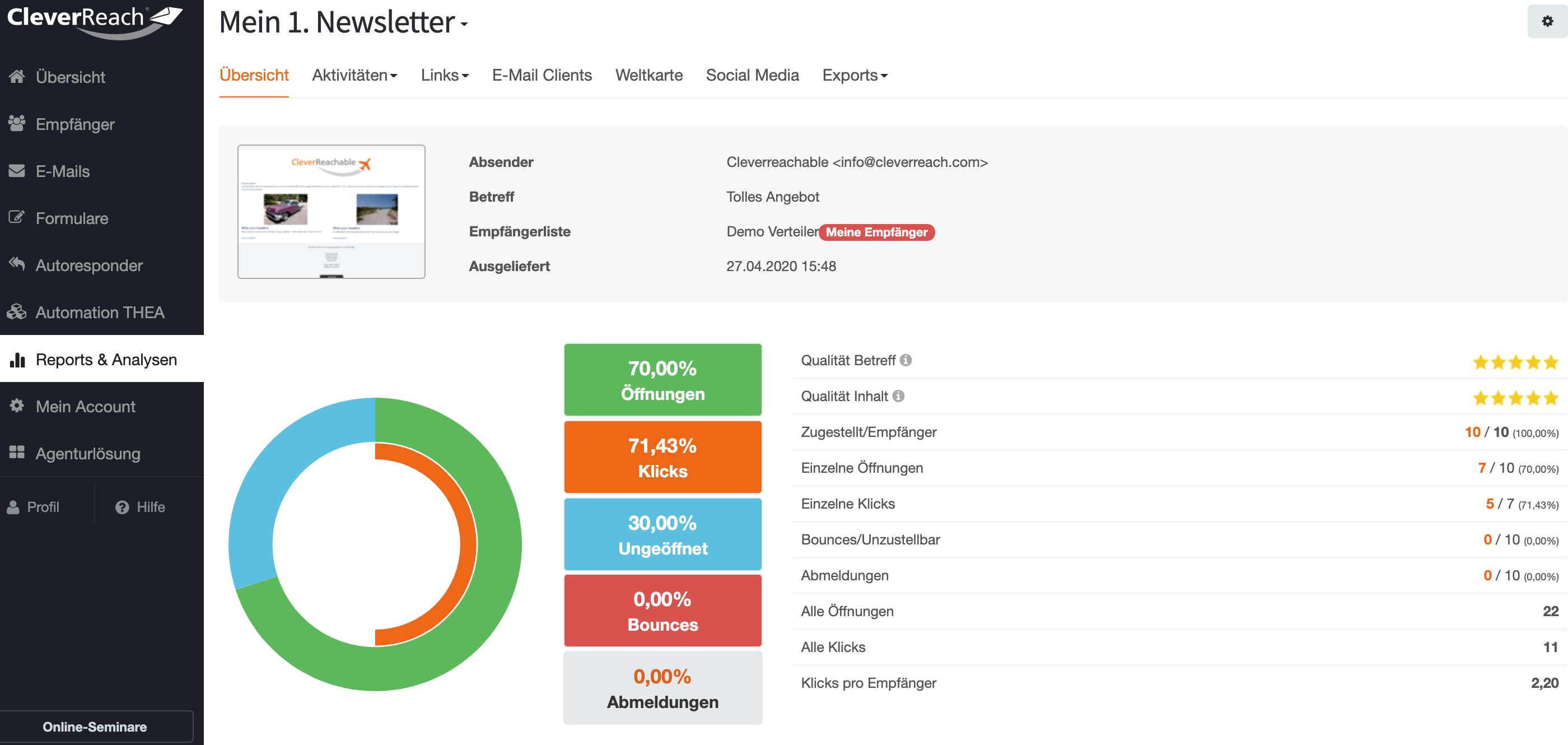Click the sender address Cleverreachable info@cleverreach.com
This screenshot has width=1568, height=745.
tap(857, 162)
